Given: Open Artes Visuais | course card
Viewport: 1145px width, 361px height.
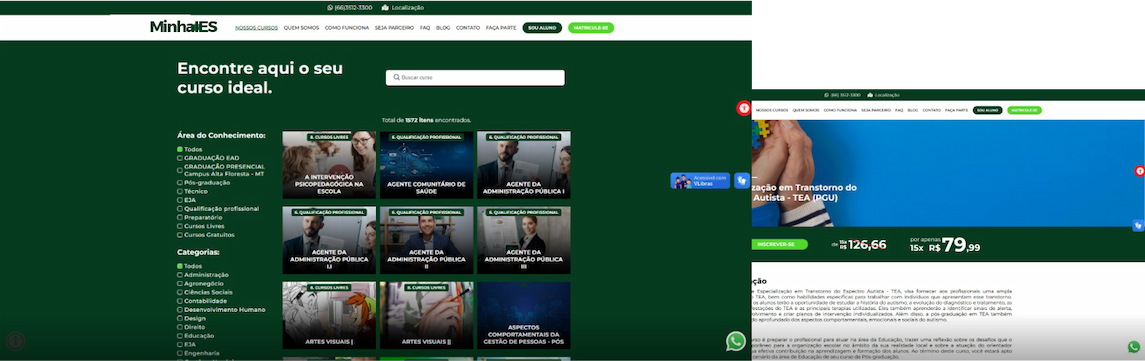Looking at the screenshot, I should (329, 316).
